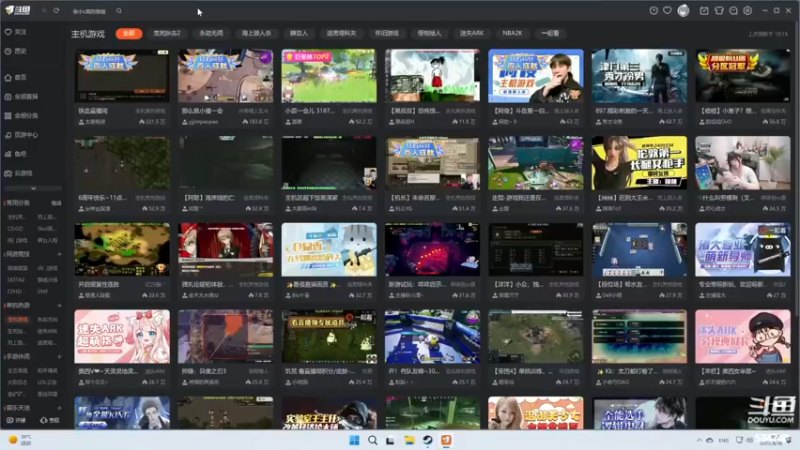
Task: Open 鱼吧 in the sidebar
Action: coord(15,154)
